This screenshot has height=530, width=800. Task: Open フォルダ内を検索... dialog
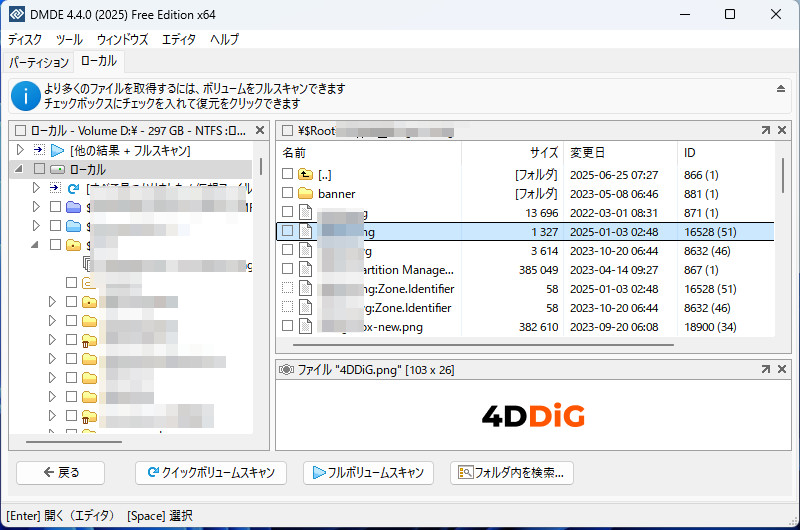point(512,473)
